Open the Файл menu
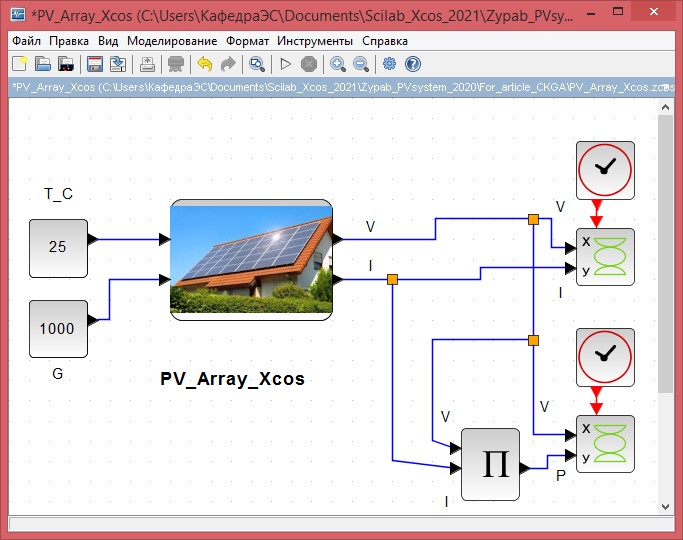This screenshot has width=683, height=540. [27, 41]
